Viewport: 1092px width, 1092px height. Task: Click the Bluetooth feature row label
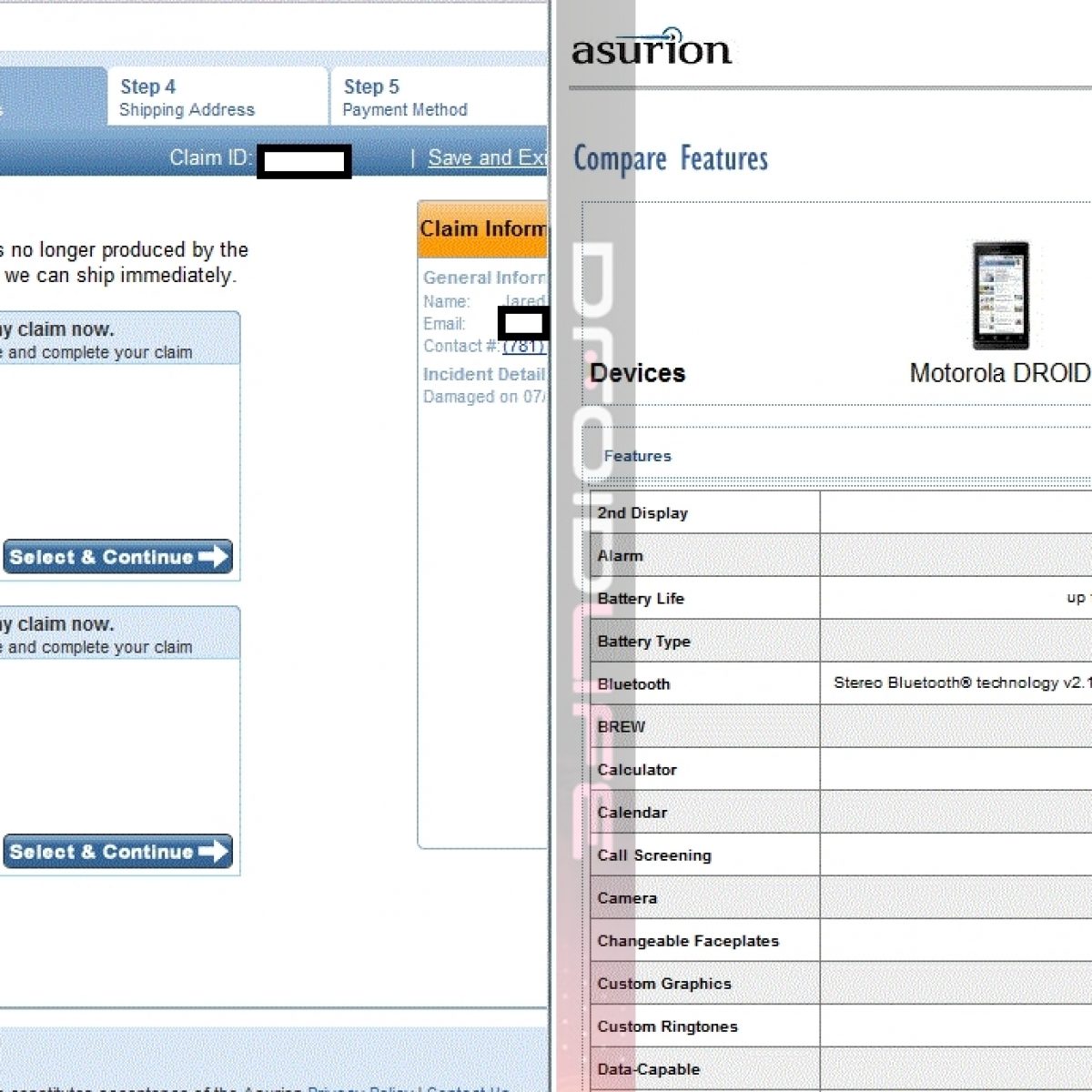click(633, 684)
